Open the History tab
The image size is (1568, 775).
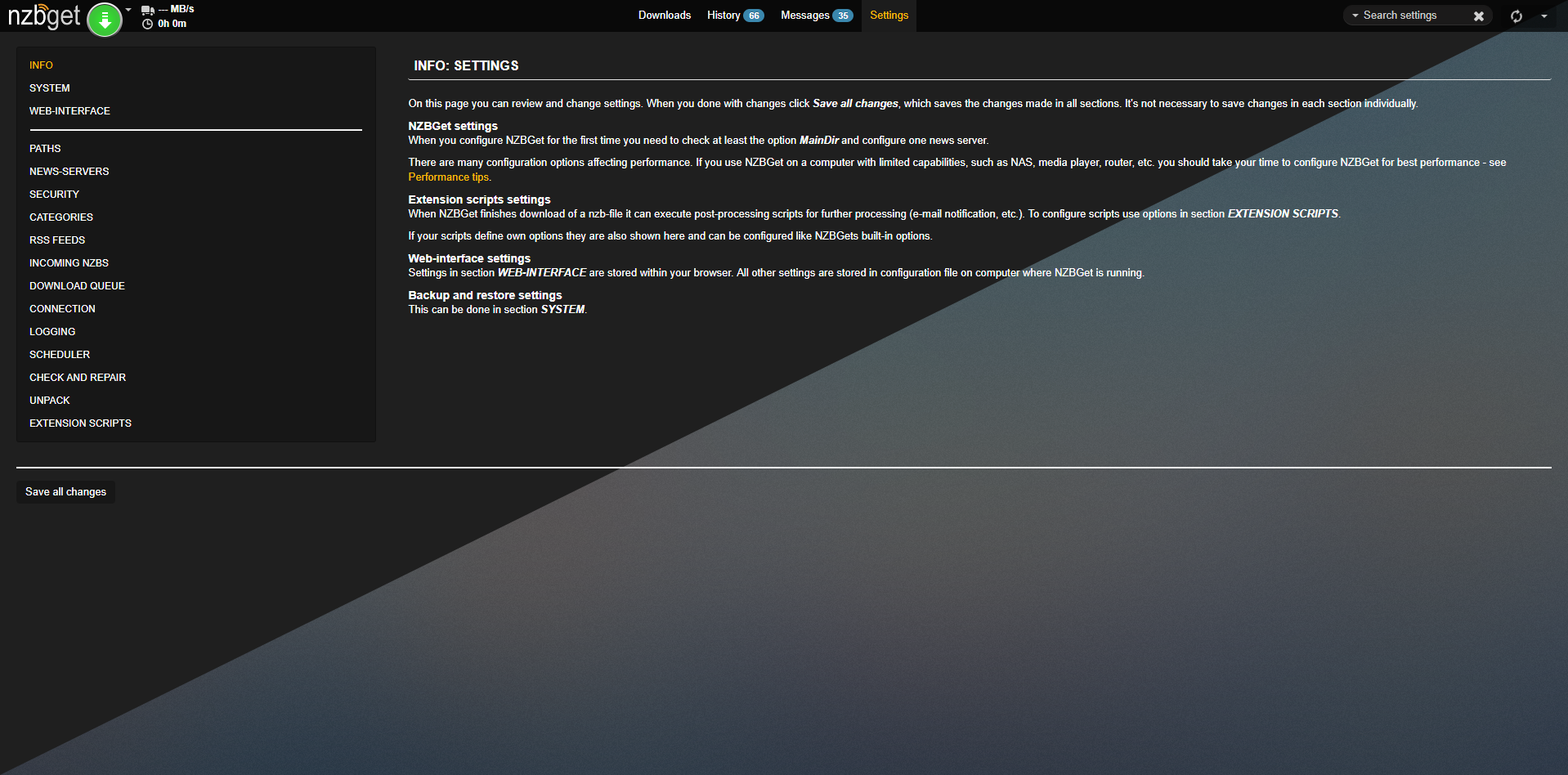click(724, 16)
